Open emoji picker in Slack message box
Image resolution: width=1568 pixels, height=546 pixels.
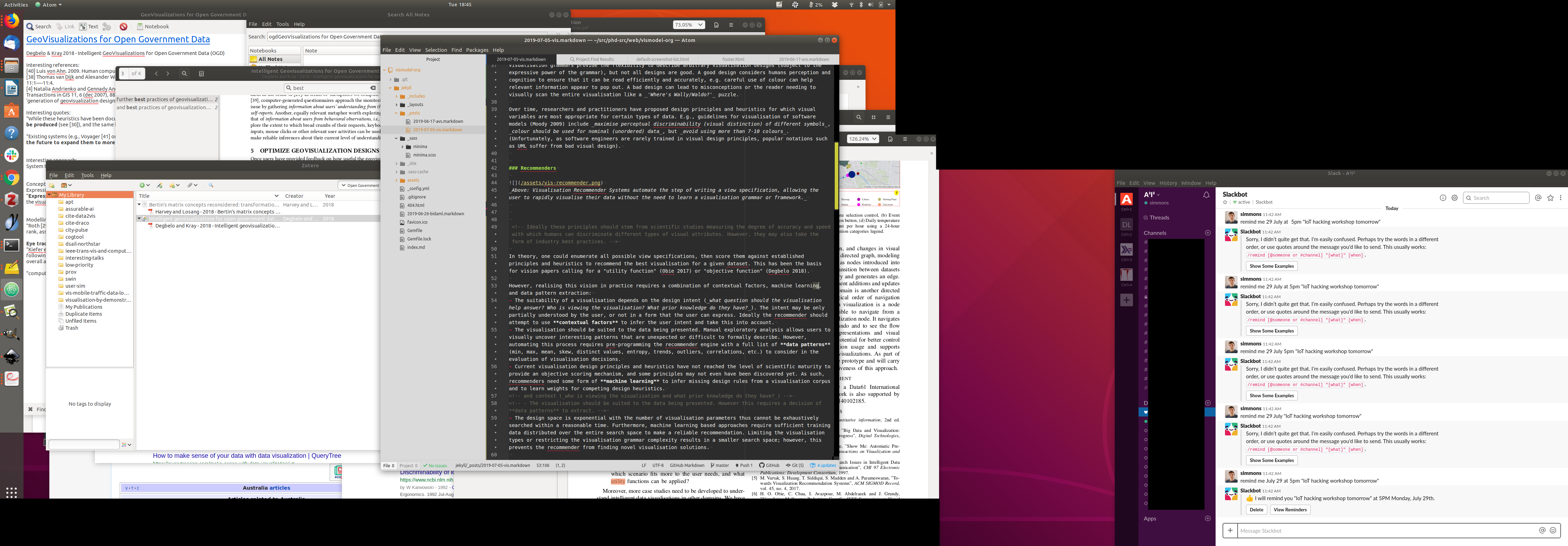pos(1553,530)
